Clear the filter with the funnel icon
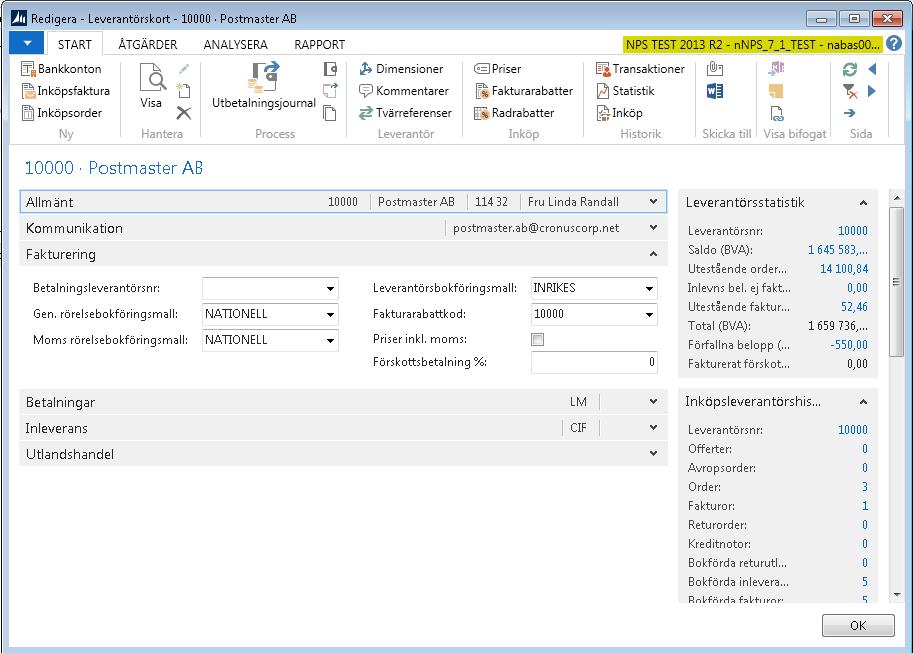The width and height of the screenshot is (913, 653). point(850,91)
